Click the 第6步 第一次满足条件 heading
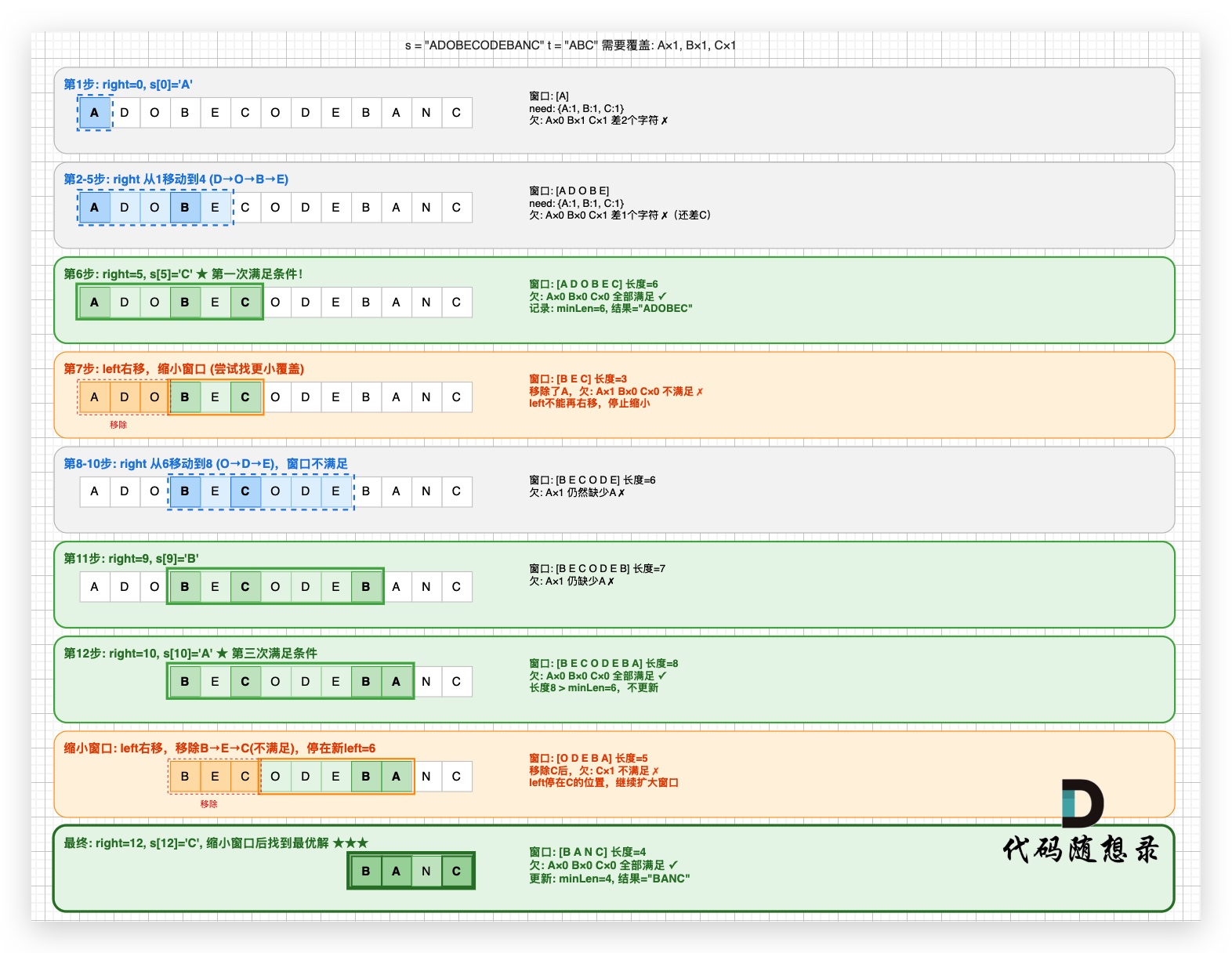The width and height of the screenshot is (1232, 953). pyautogui.click(x=183, y=274)
